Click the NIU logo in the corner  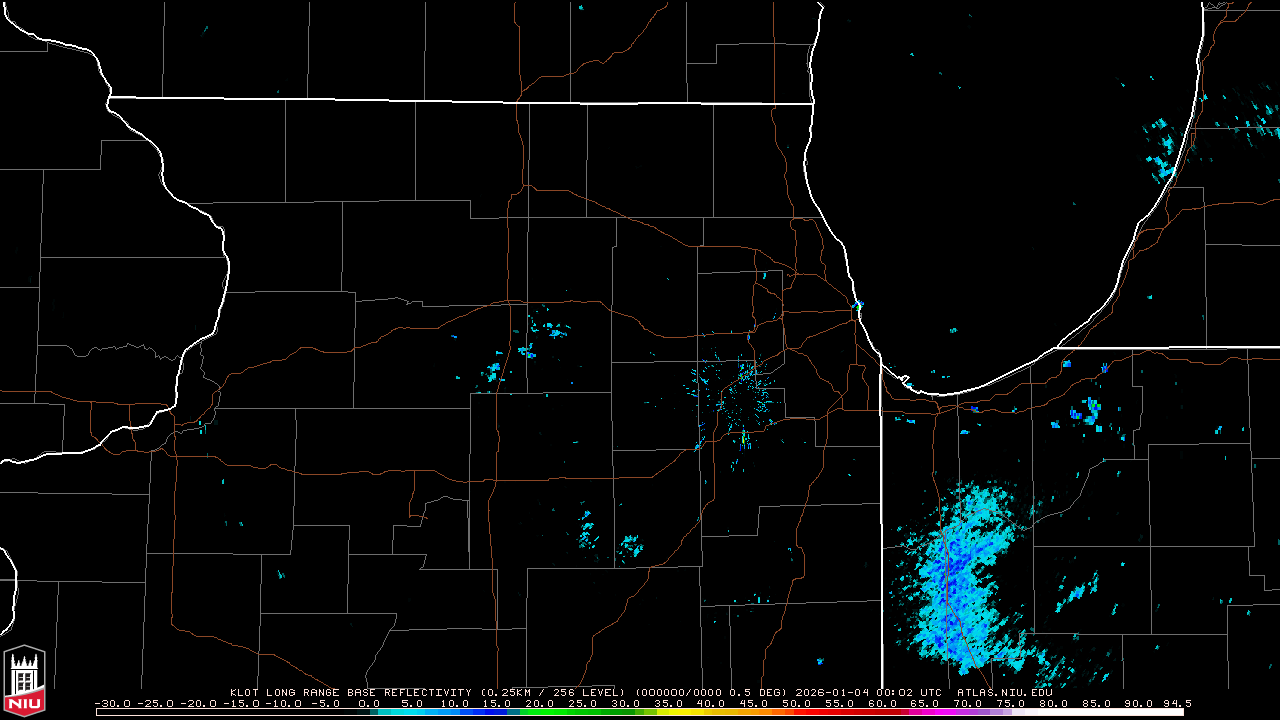[24, 679]
